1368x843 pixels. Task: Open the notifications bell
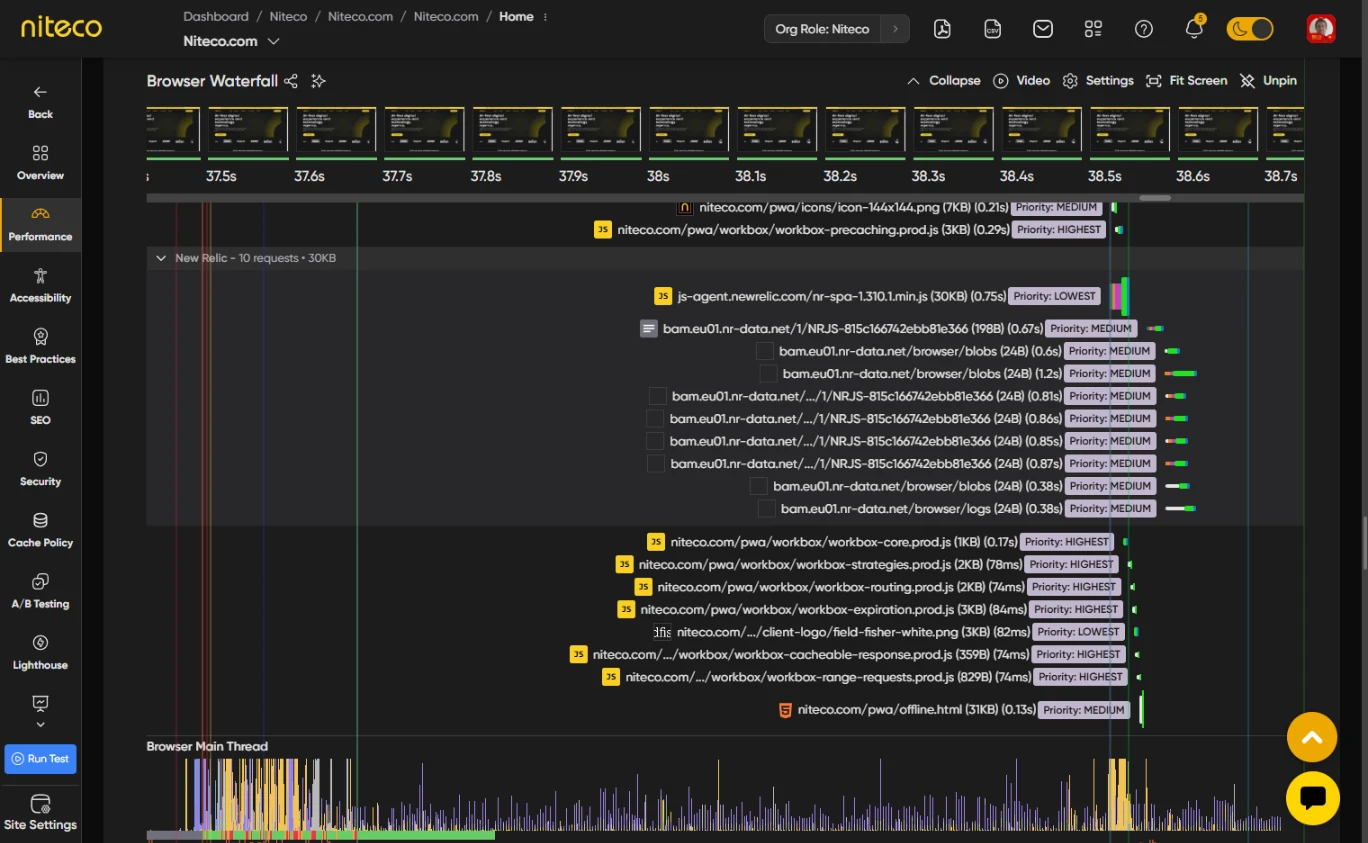[x=1194, y=29]
